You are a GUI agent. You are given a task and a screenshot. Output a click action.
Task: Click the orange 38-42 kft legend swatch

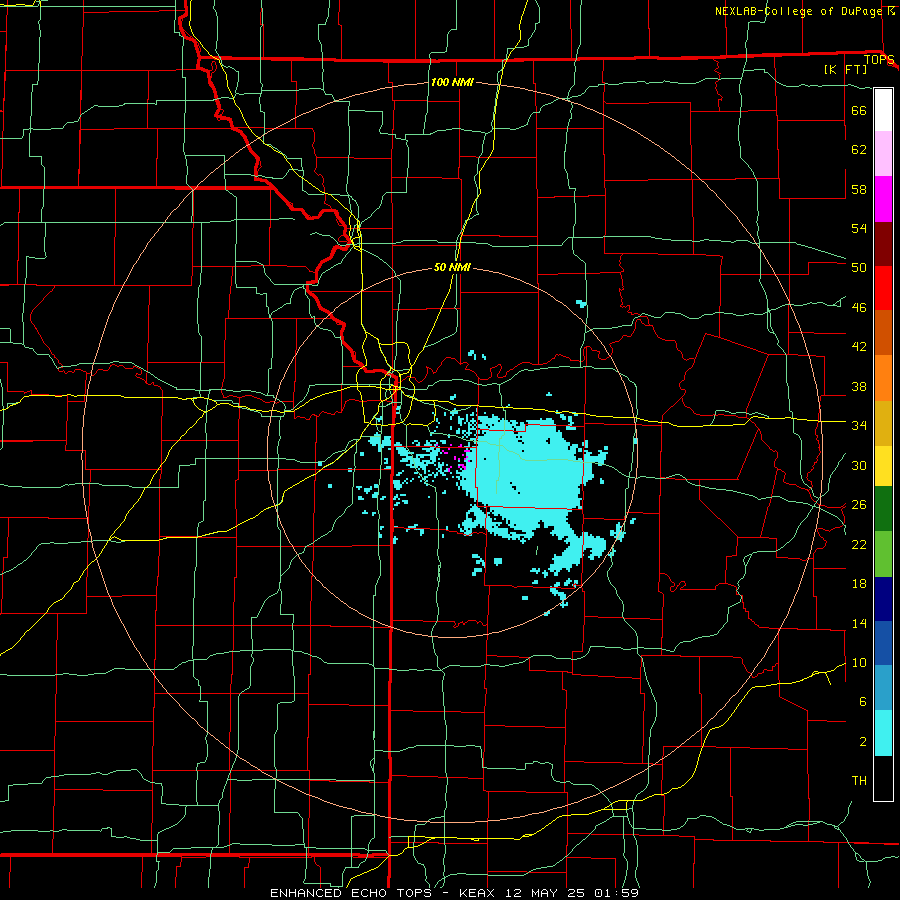click(x=883, y=378)
